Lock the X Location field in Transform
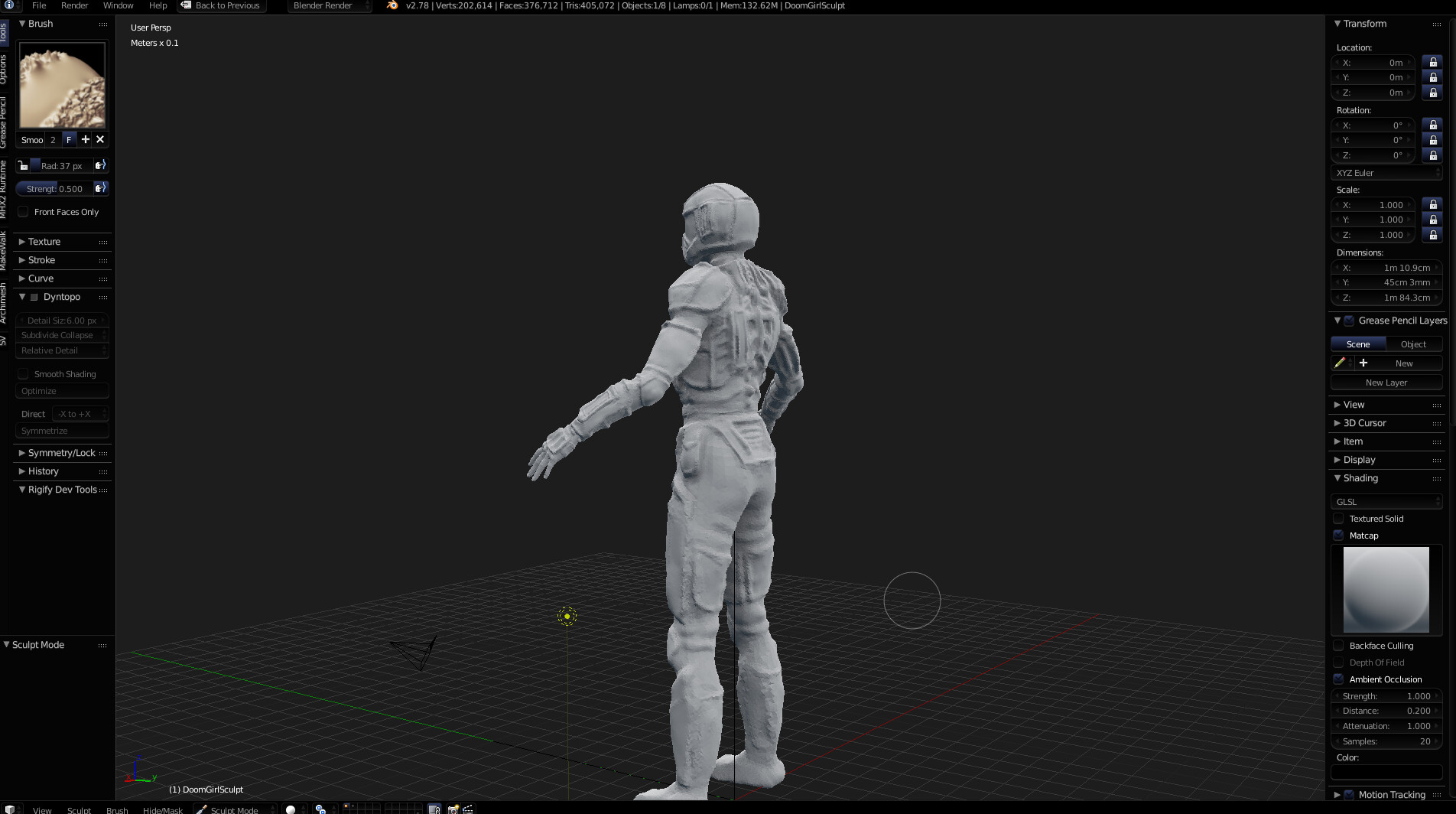Screen dimensions: 1456x814 1434,62
